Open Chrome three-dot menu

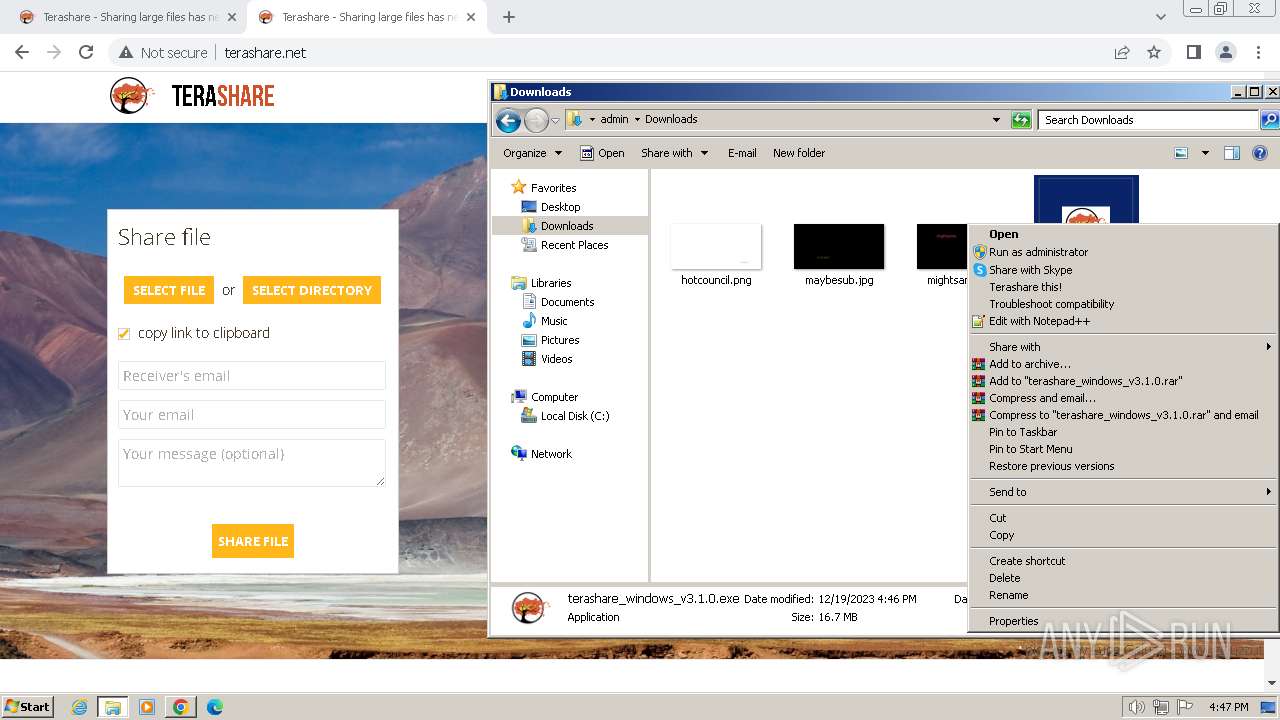pos(1257,52)
